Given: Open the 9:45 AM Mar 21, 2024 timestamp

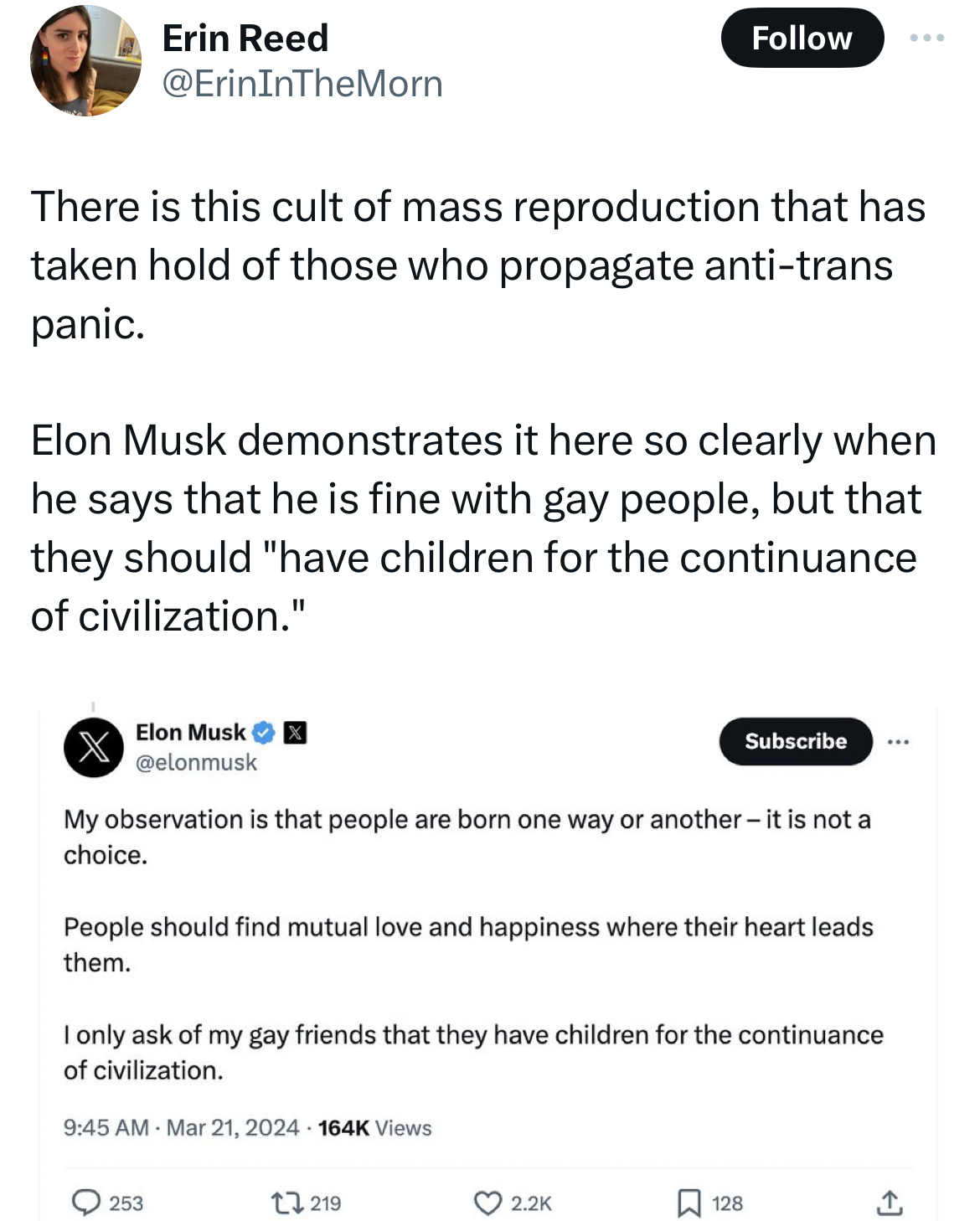Looking at the screenshot, I should coord(181,1128).
